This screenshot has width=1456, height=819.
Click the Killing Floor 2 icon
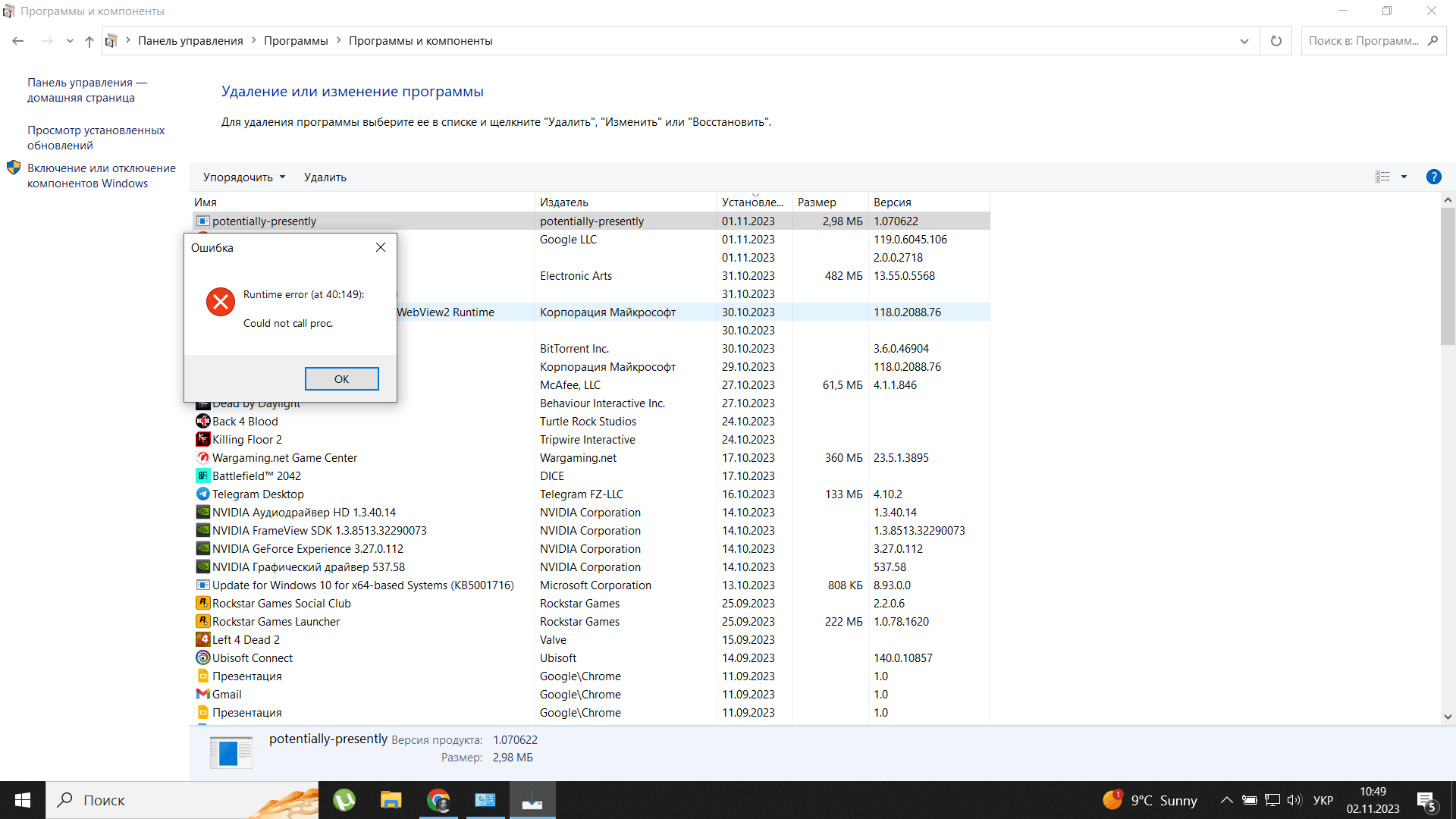(202, 439)
